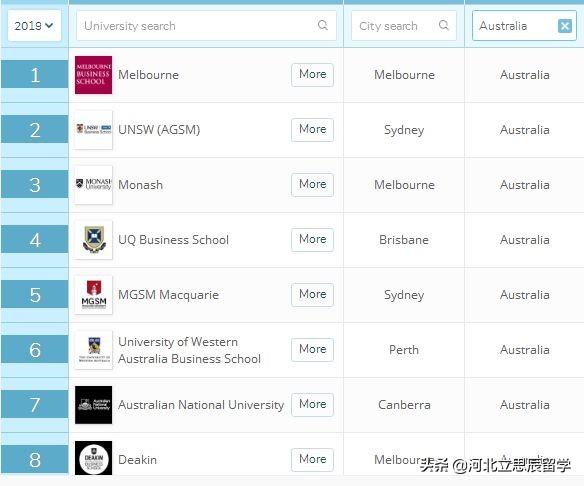Open the University of Western Australia logo
The width and height of the screenshot is (584, 486).
[93, 350]
